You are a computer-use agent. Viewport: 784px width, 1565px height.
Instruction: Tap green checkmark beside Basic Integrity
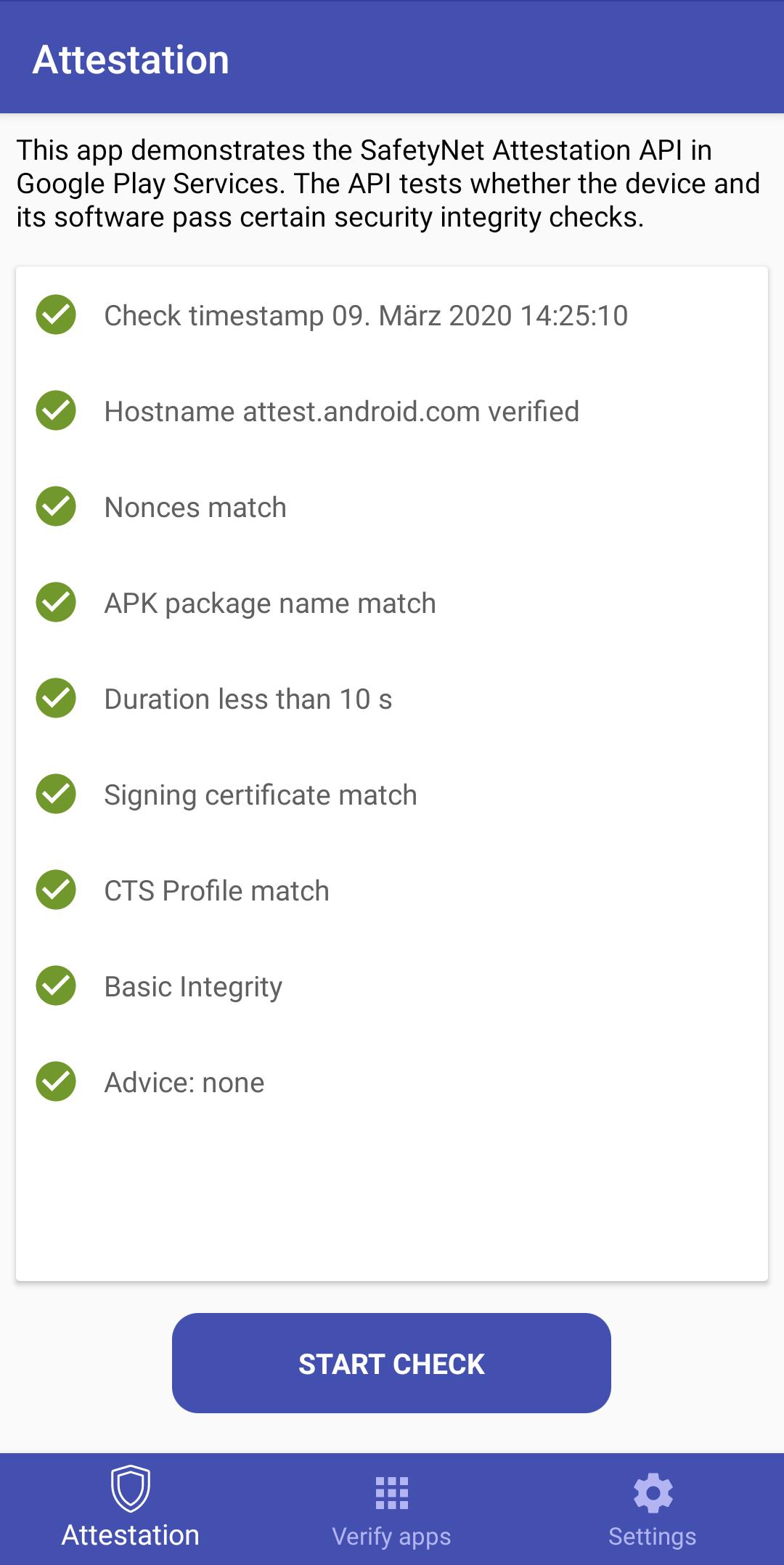pyautogui.click(x=56, y=986)
